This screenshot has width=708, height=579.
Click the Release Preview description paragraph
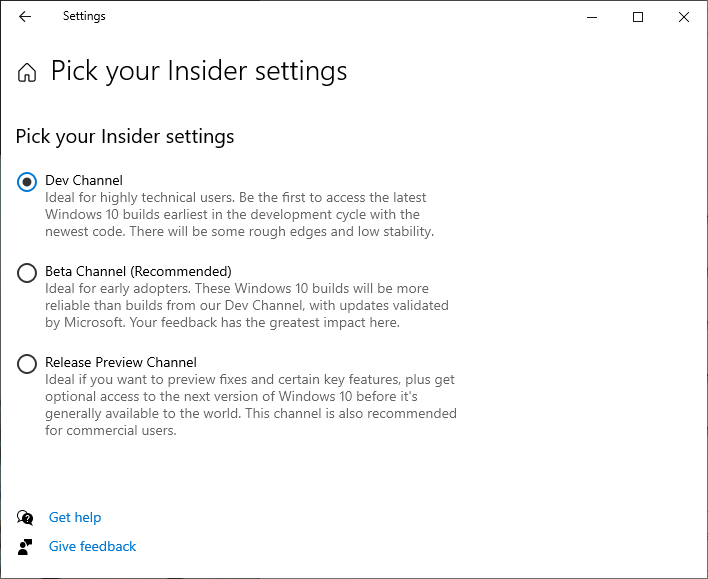[251, 405]
